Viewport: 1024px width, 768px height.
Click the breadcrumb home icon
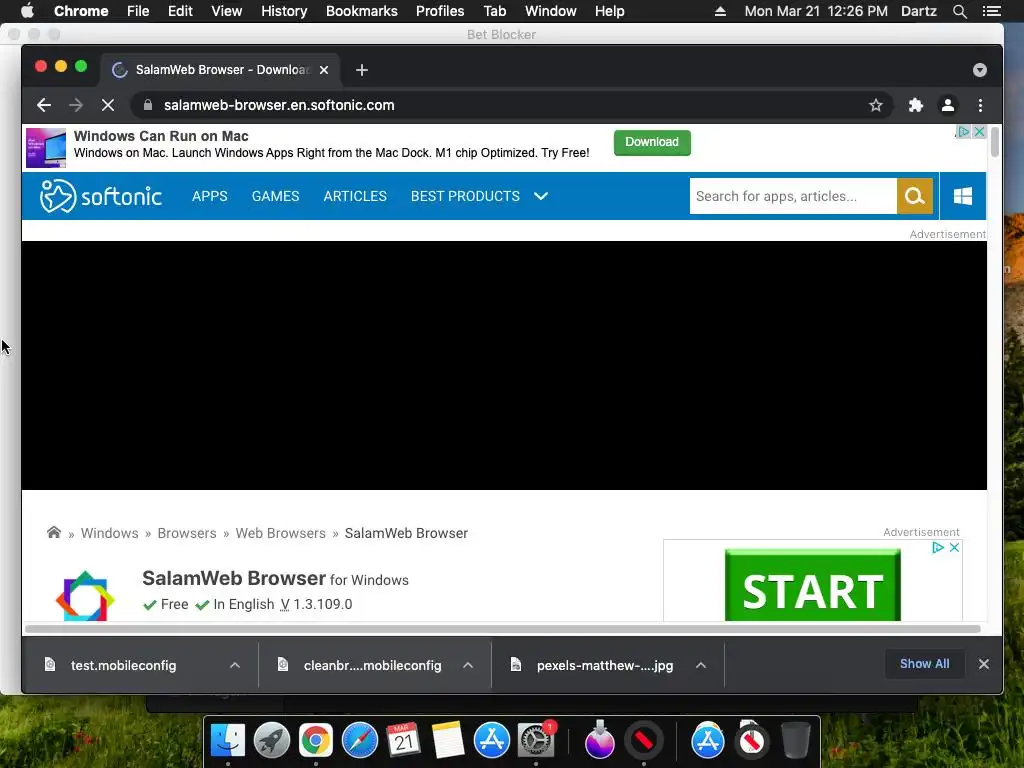[54, 532]
